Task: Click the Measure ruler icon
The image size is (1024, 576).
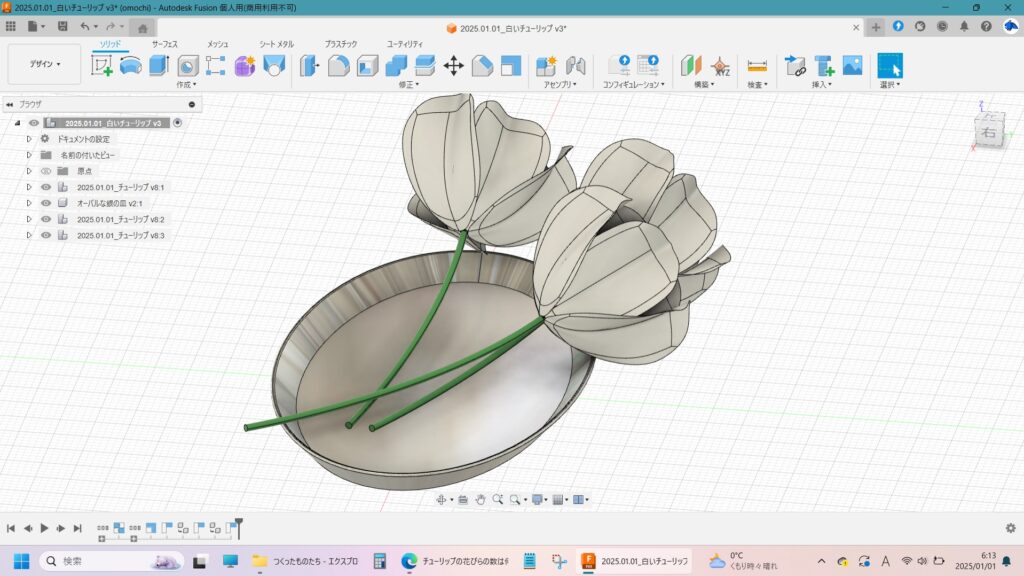Action: [757, 66]
